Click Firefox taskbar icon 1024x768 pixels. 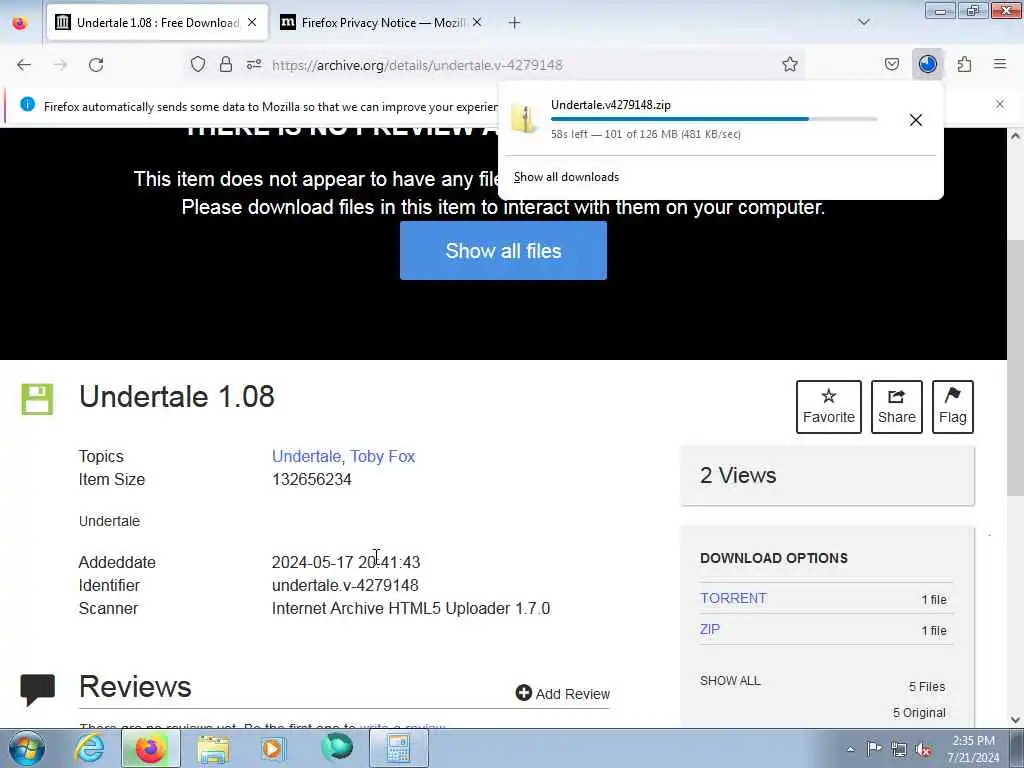click(150, 748)
